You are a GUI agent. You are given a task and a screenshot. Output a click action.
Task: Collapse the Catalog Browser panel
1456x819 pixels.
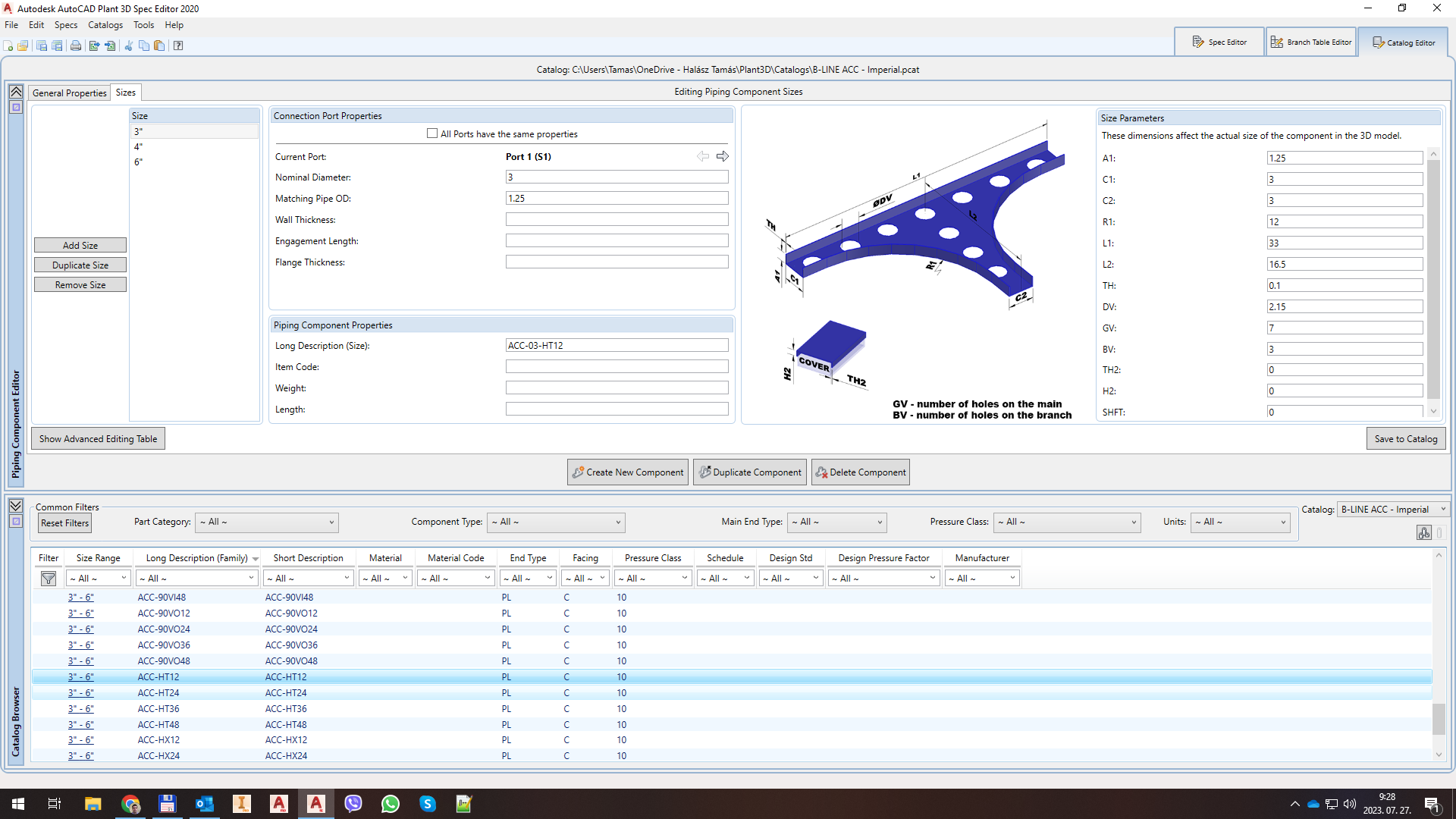(16, 506)
